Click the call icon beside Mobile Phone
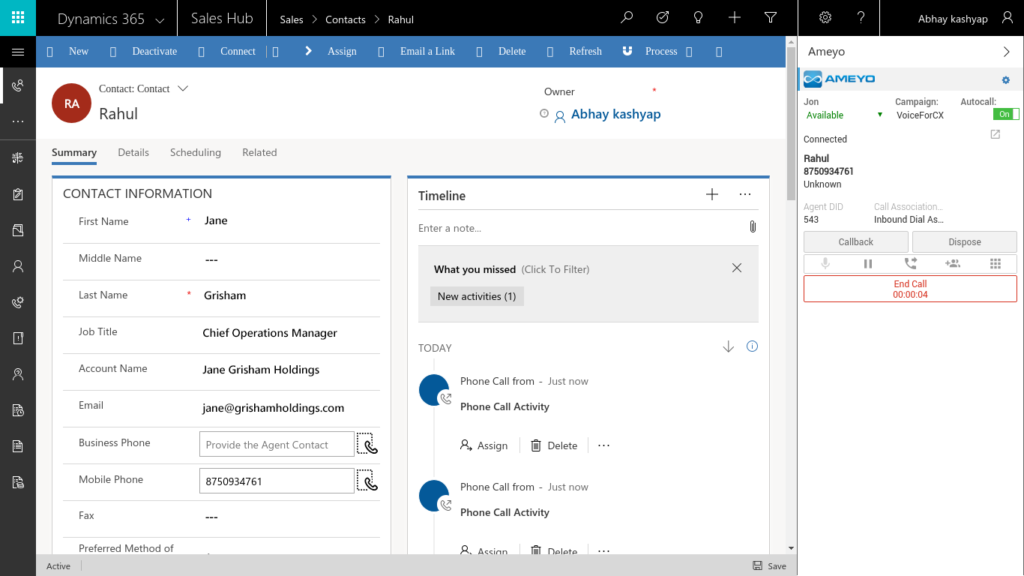The width and height of the screenshot is (1024, 576). click(x=367, y=481)
